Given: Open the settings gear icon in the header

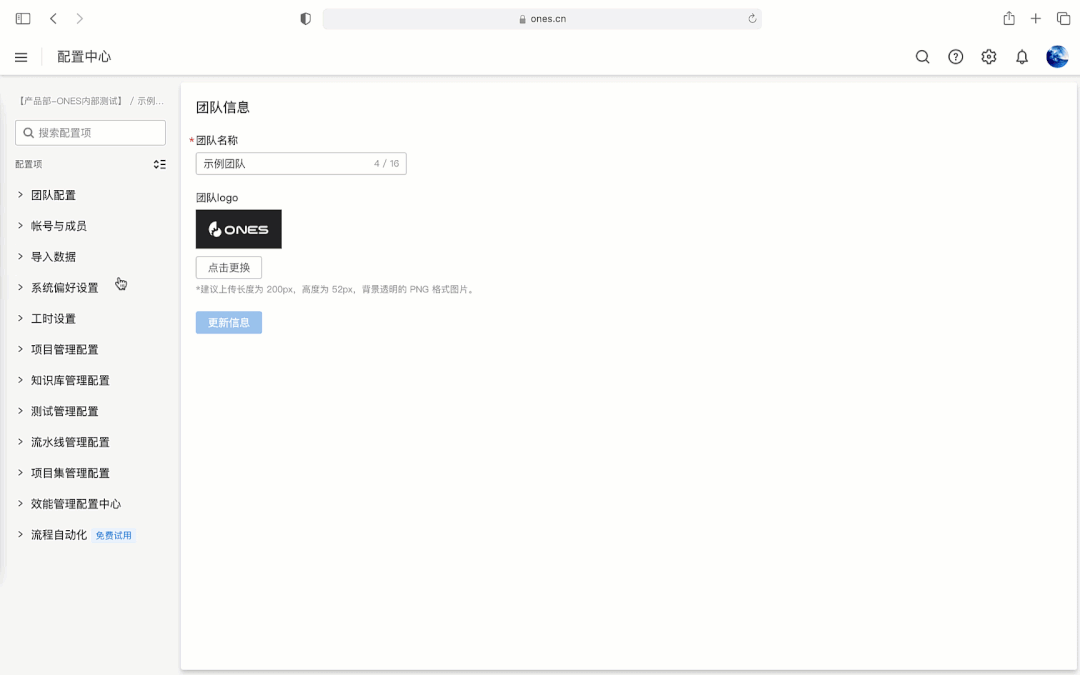Looking at the screenshot, I should [x=988, y=57].
